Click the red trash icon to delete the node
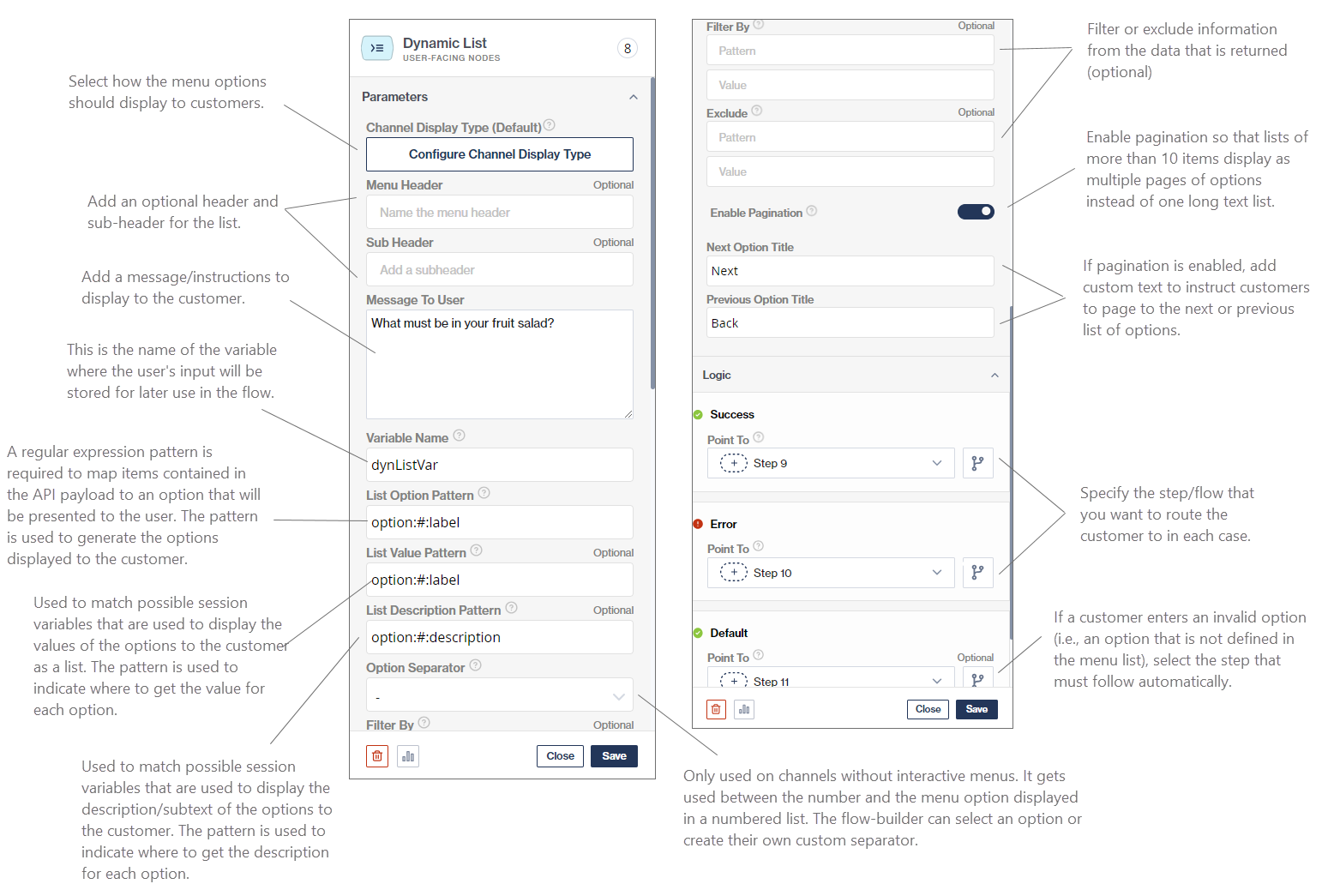The image size is (1322, 896). click(x=377, y=755)
